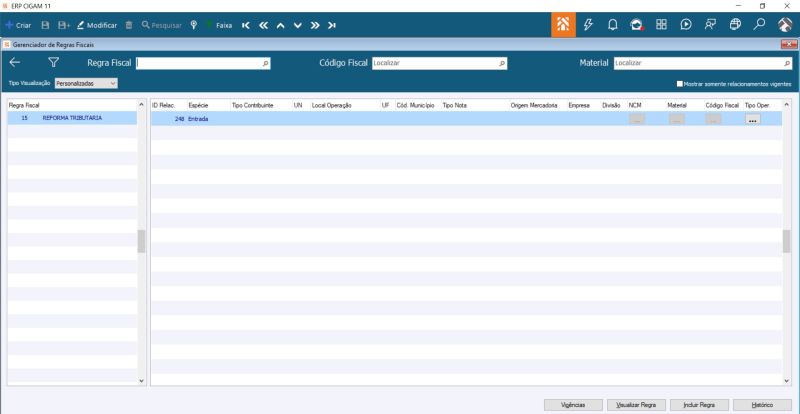800x414 pixels.
Task: Click the Material ellipsis button in row
Action: [x=677, y=119]
